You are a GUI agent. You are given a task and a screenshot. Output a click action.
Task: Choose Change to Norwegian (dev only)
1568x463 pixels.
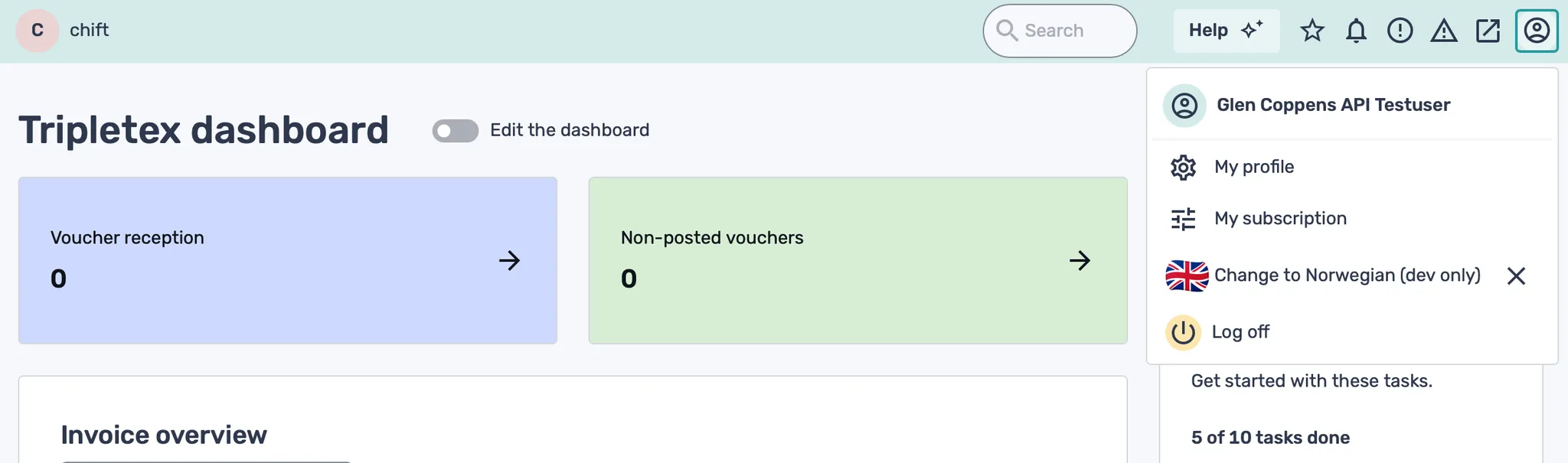coord(1347,276)
